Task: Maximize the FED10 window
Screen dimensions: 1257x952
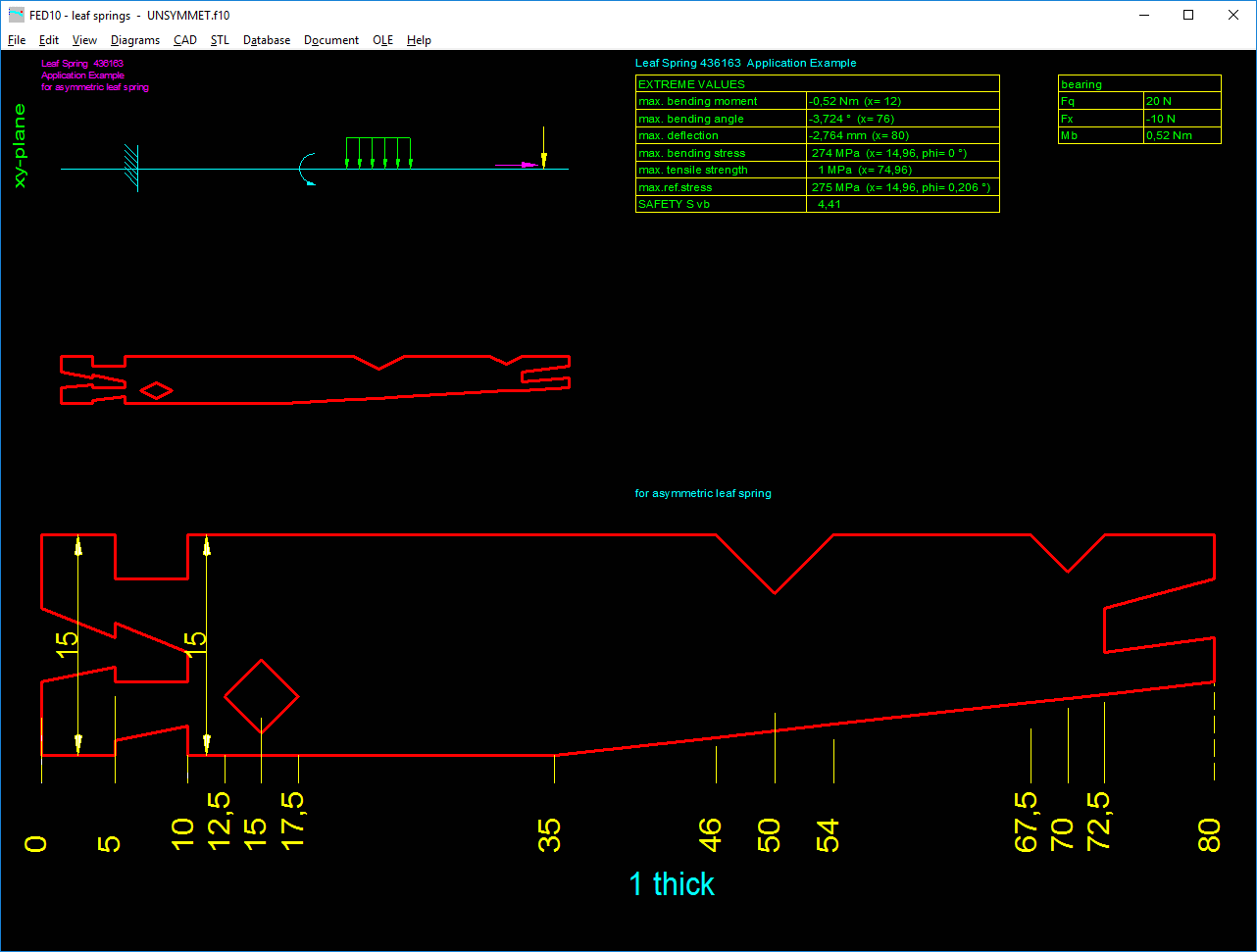Action: point(1188,15)
